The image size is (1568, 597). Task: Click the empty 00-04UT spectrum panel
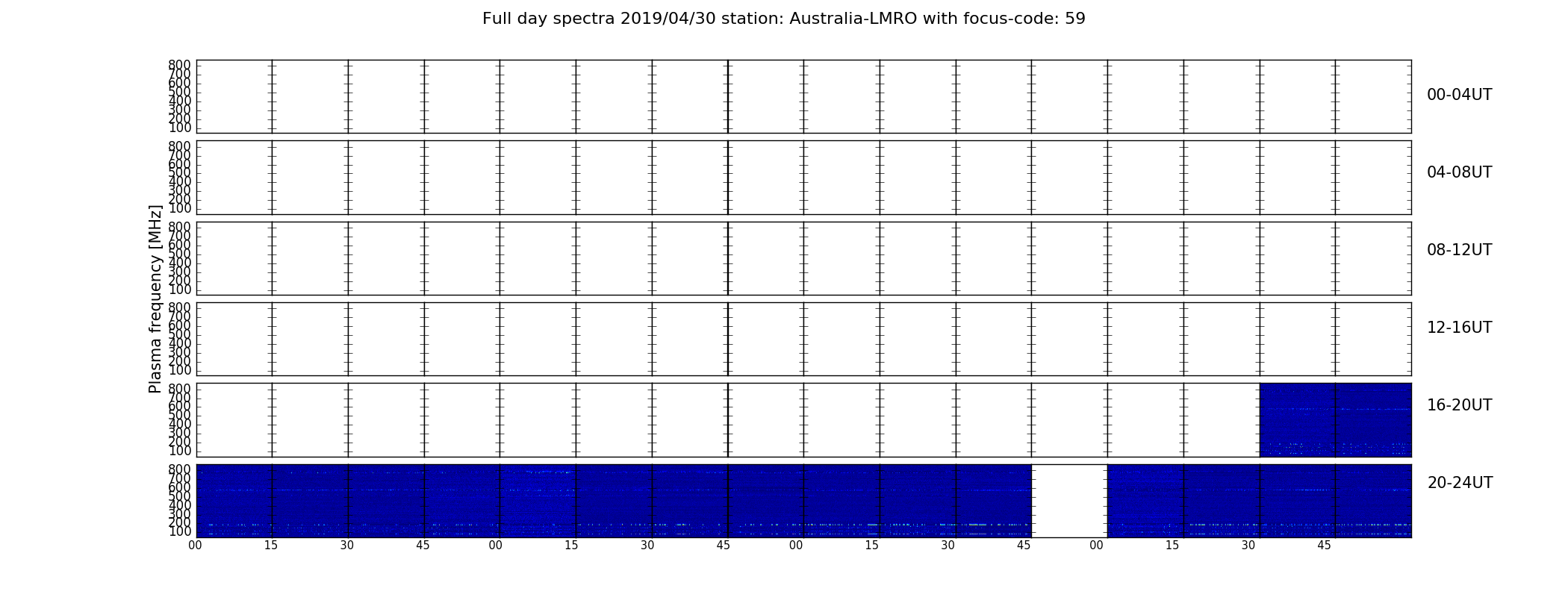tap(803, 96)
